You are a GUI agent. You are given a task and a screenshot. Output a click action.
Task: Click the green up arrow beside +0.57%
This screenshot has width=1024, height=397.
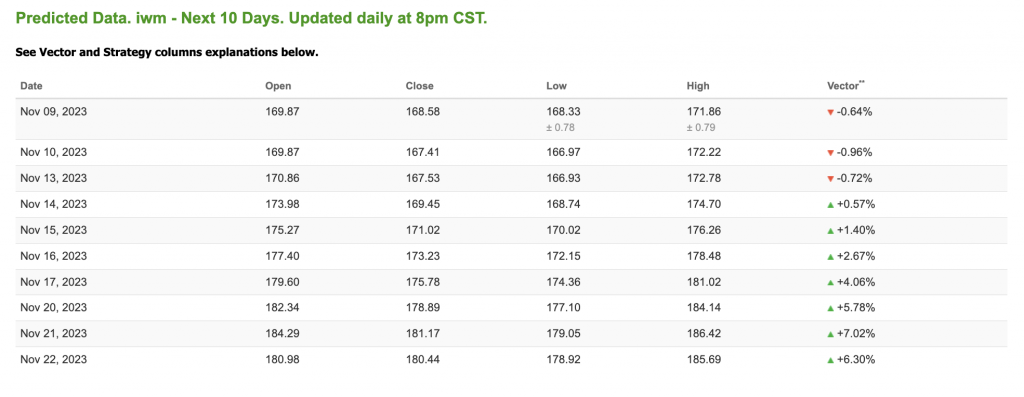(830, 205)
